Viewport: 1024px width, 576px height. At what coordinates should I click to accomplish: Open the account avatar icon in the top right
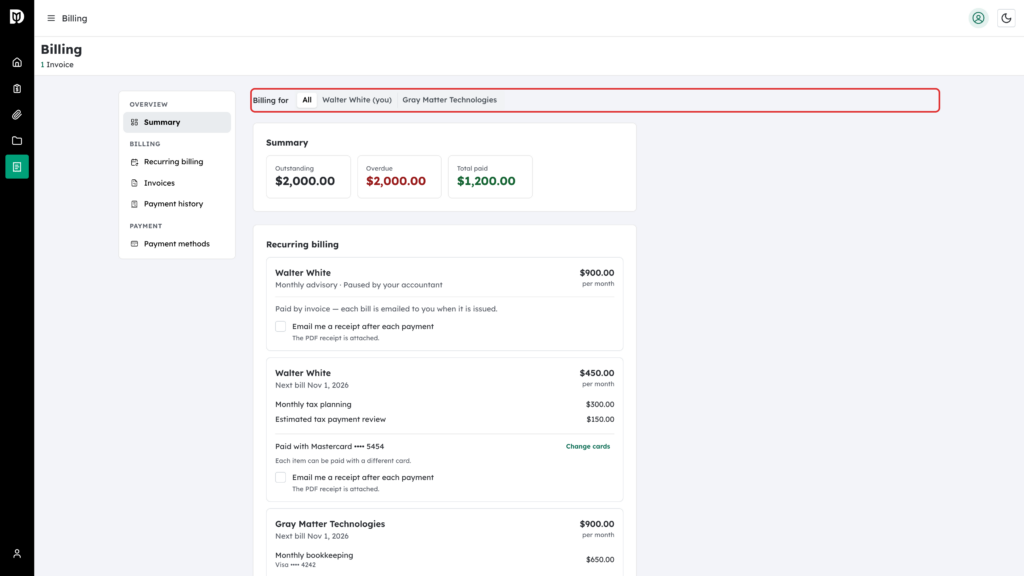pos(978,18)
